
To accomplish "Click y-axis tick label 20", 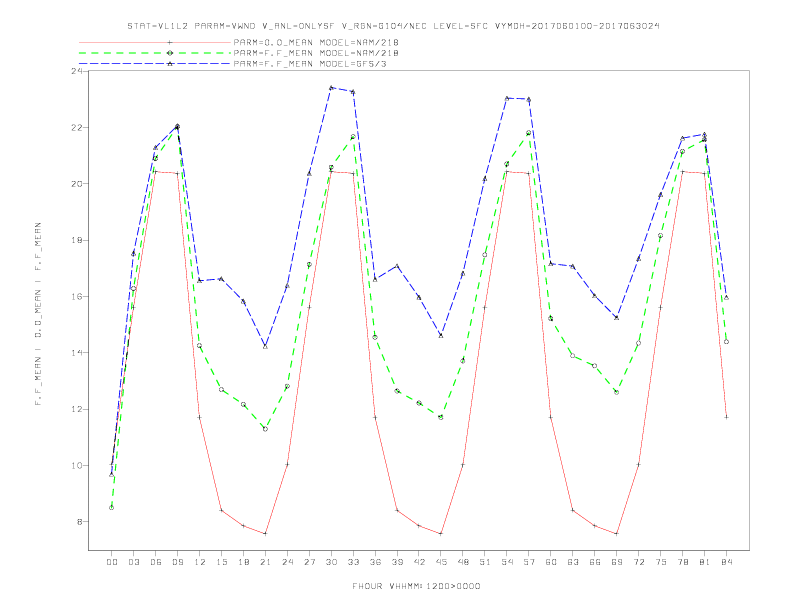I will 77,184.
